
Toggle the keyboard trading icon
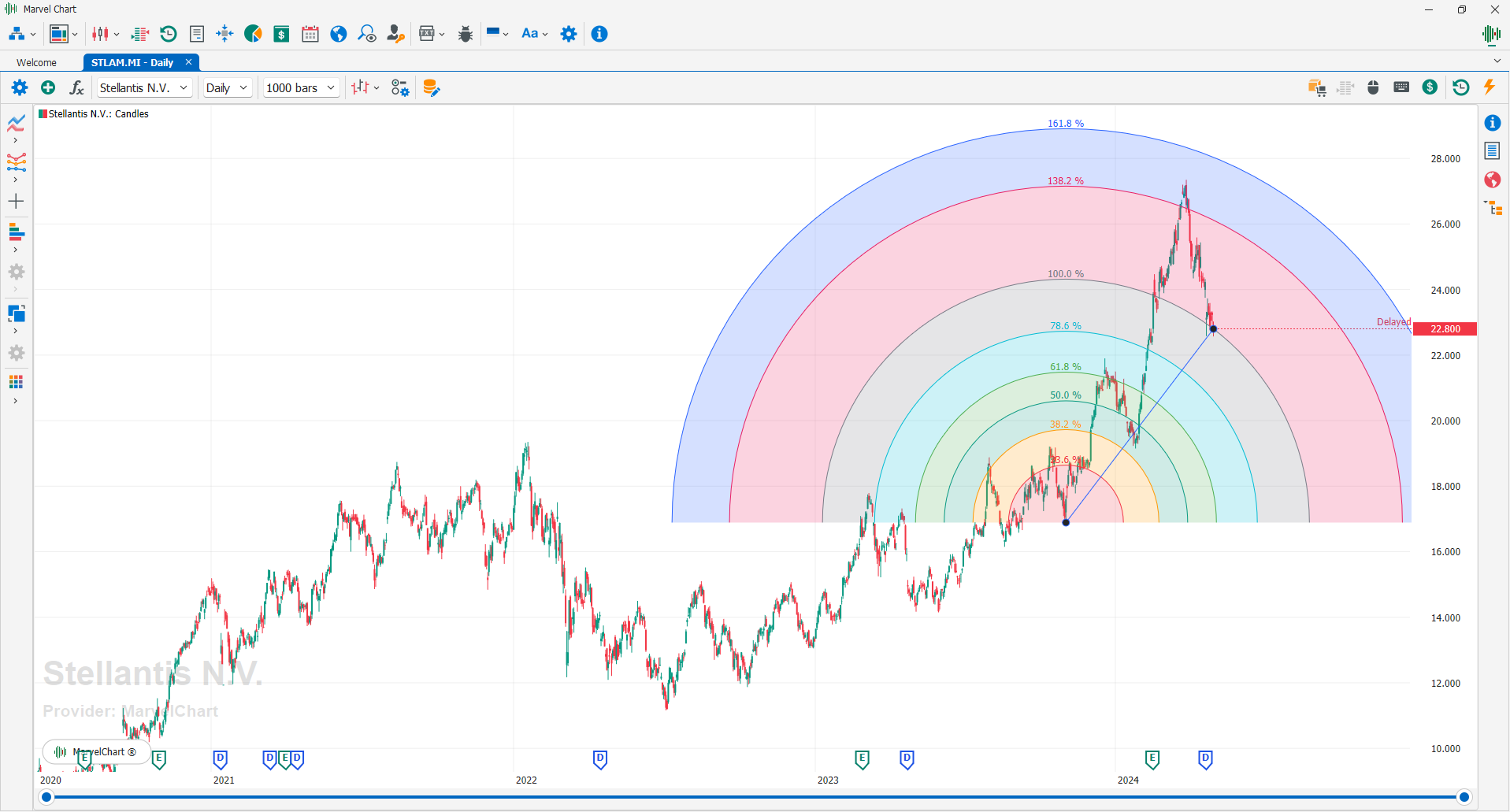1401,87
